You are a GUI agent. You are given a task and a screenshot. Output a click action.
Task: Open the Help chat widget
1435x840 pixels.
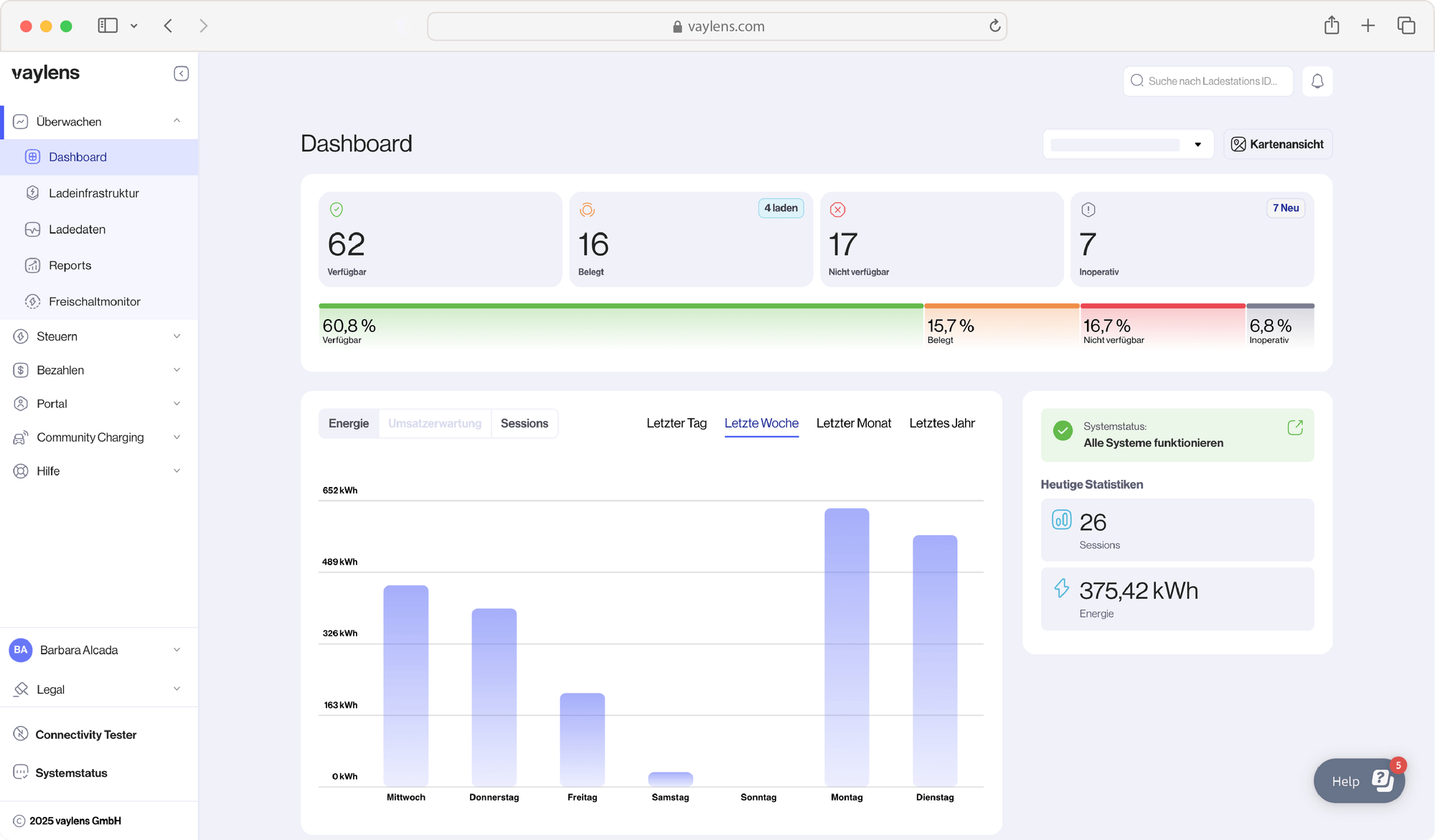coord(1359,781)
